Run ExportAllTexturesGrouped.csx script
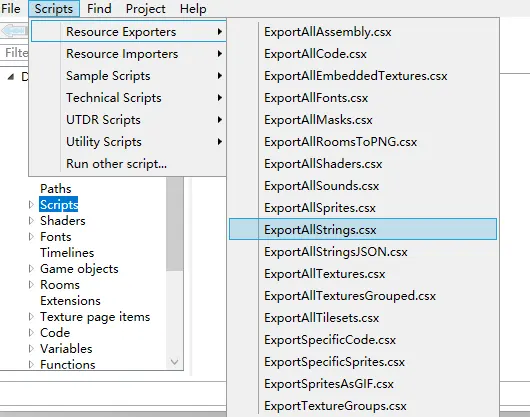 [x=363, y=295]
